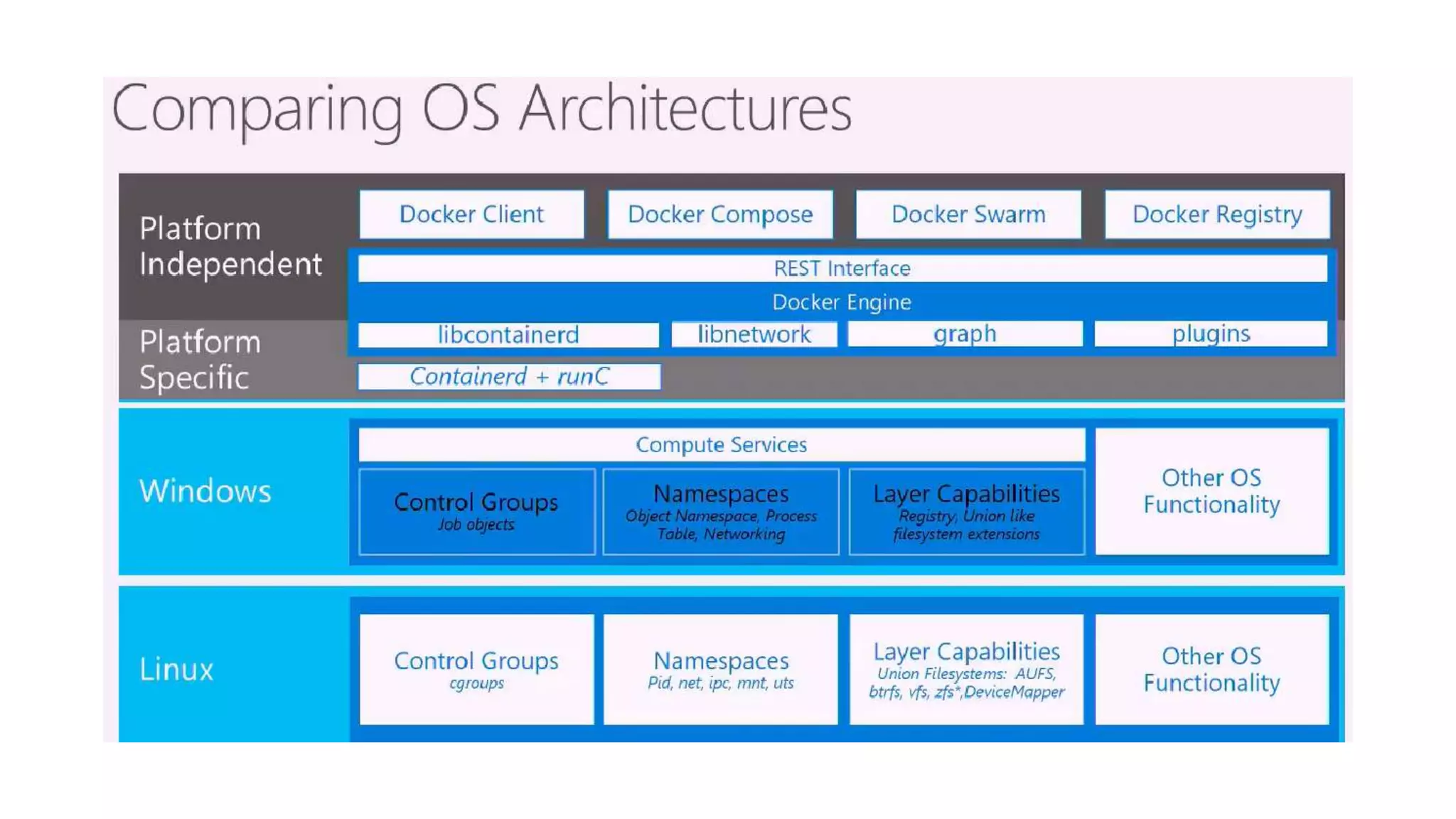Select the Docker Compose box
Viewport: 1456px width, 819px height.
point(719,214)
